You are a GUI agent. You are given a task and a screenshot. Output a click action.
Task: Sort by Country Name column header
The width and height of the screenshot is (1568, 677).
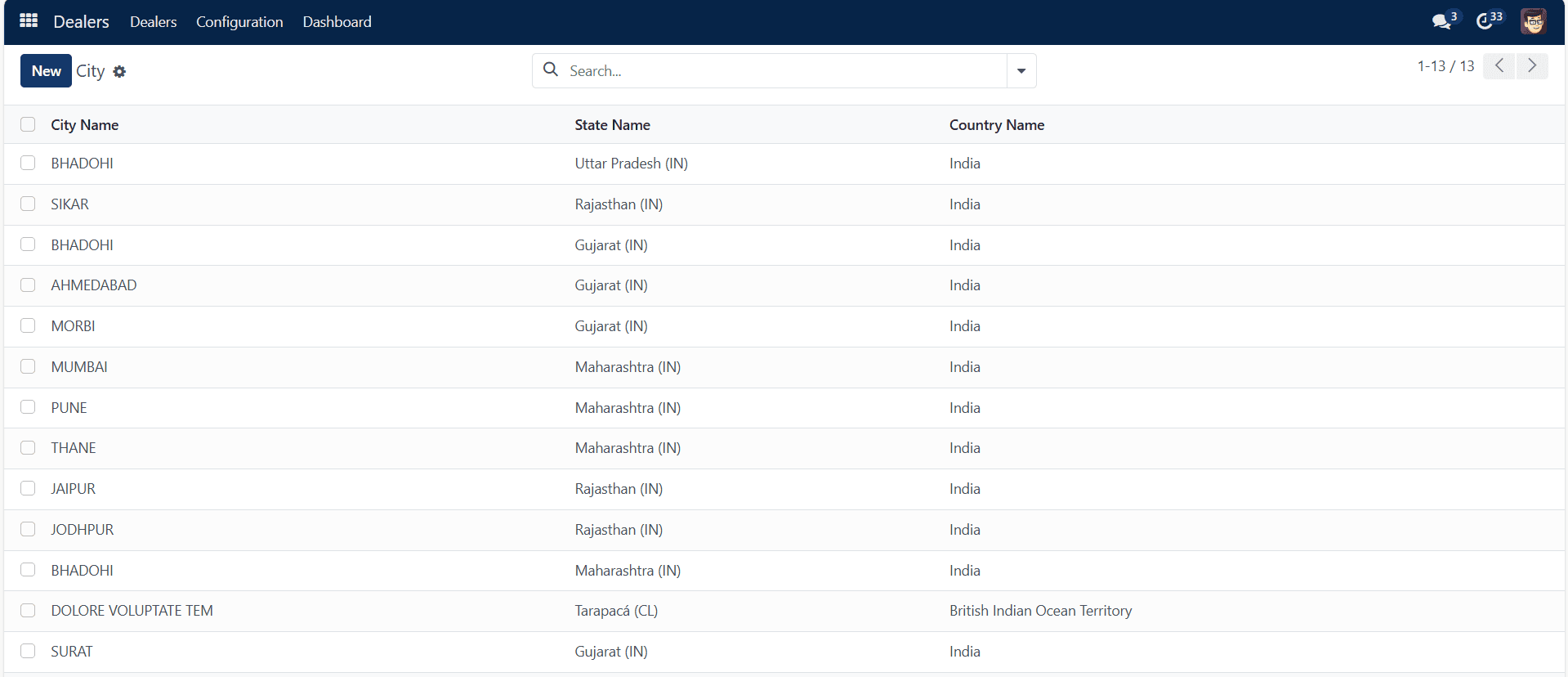[997, 125]
